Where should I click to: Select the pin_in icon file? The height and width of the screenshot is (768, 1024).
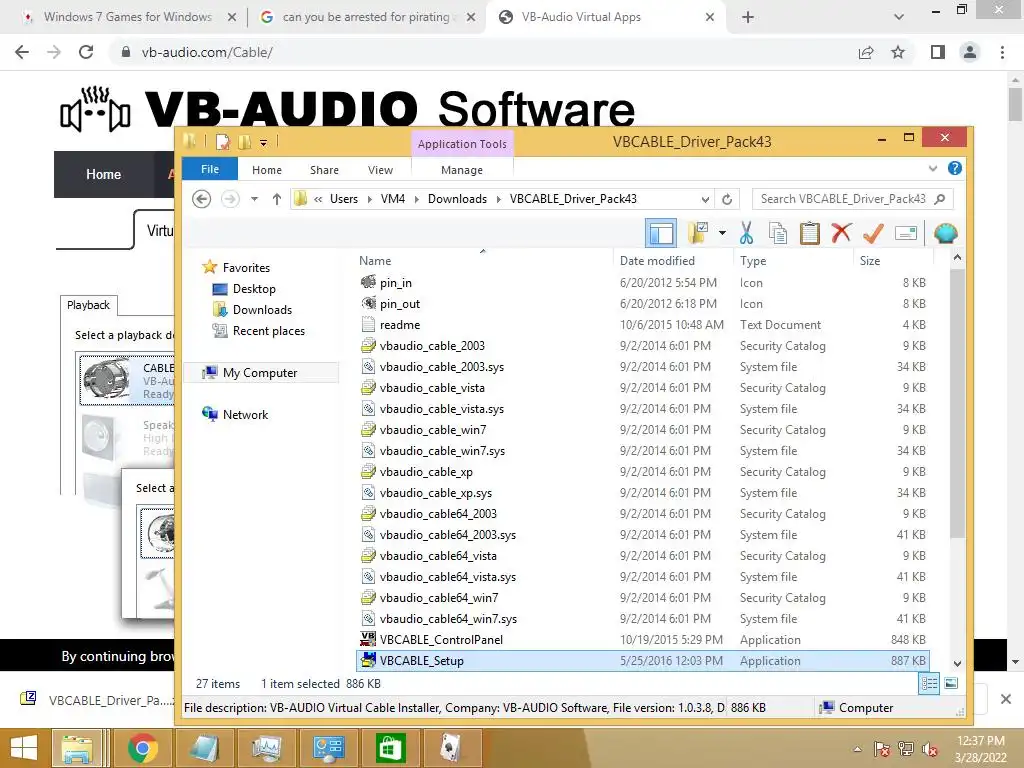coord(395,283)
